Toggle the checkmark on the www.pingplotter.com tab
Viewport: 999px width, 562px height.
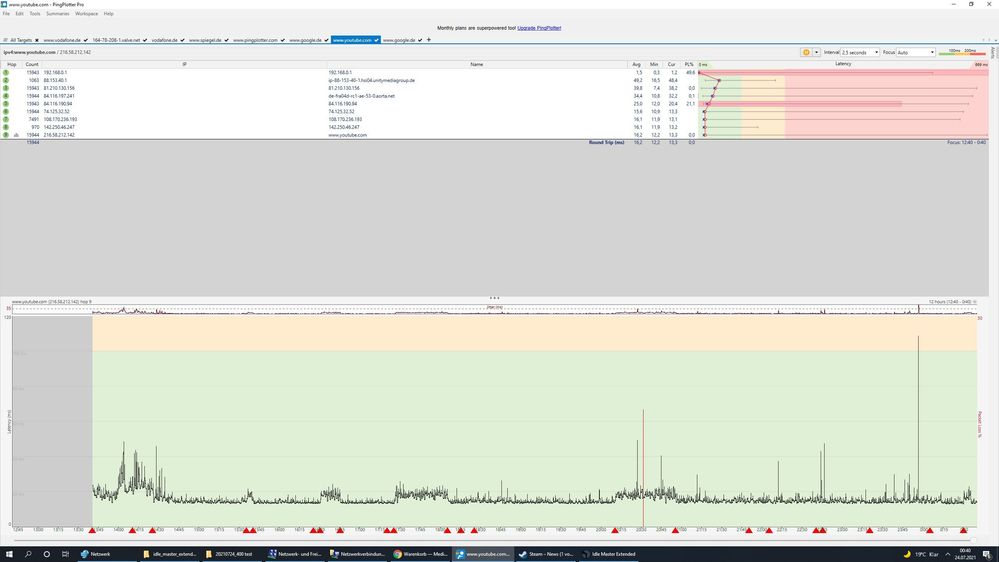(x=283, y=40)
